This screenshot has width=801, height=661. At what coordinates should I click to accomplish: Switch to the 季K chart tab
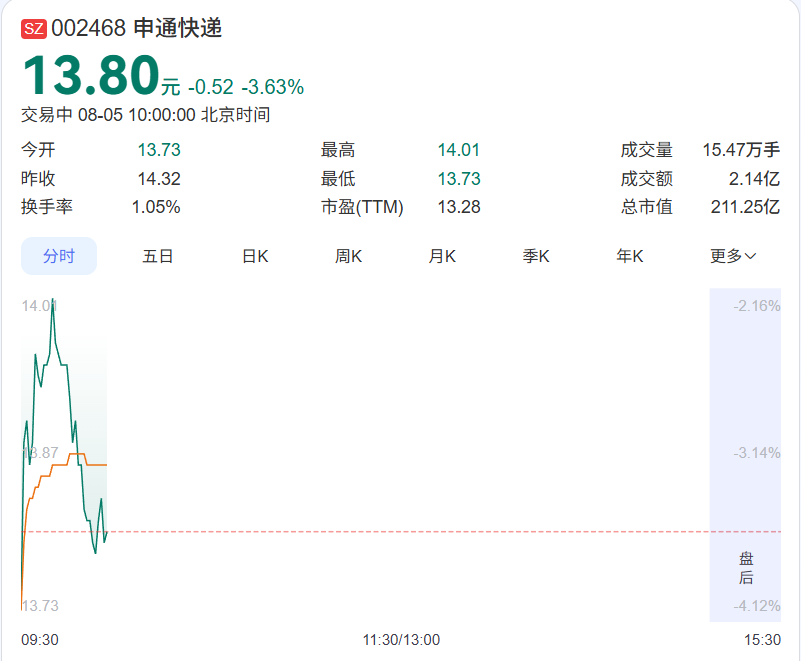point(536,256)
